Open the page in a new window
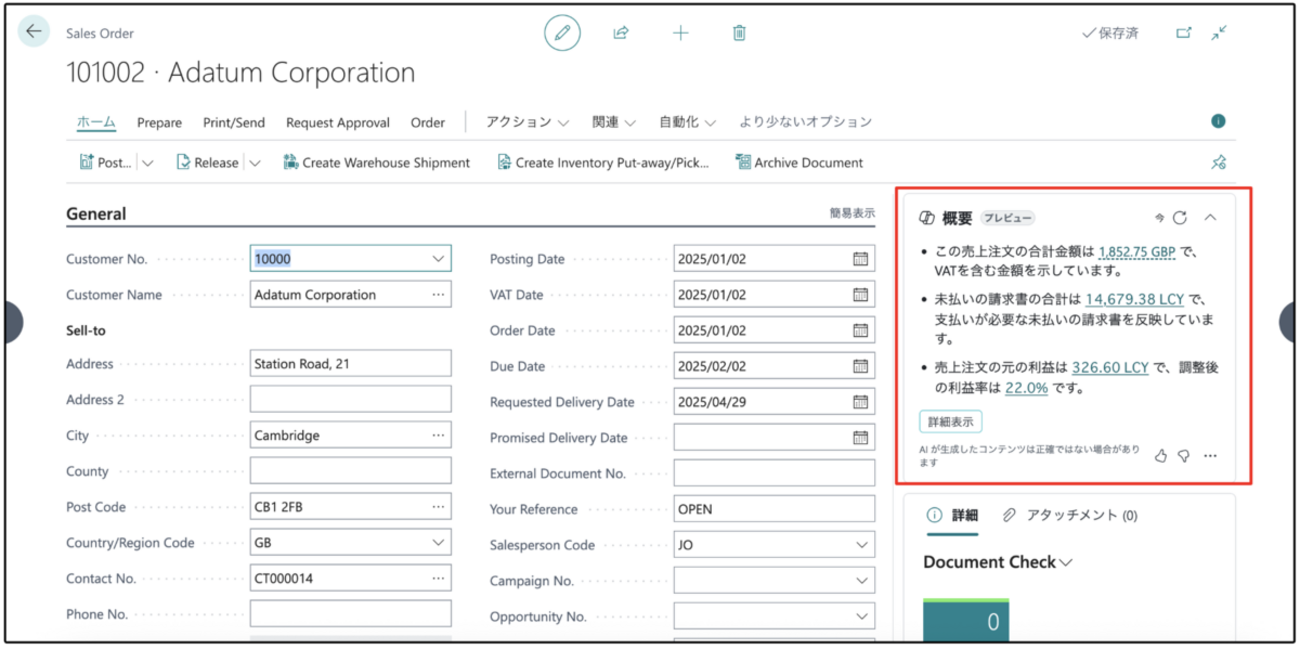1300x649 pixels. click(x=1184, y=33)
